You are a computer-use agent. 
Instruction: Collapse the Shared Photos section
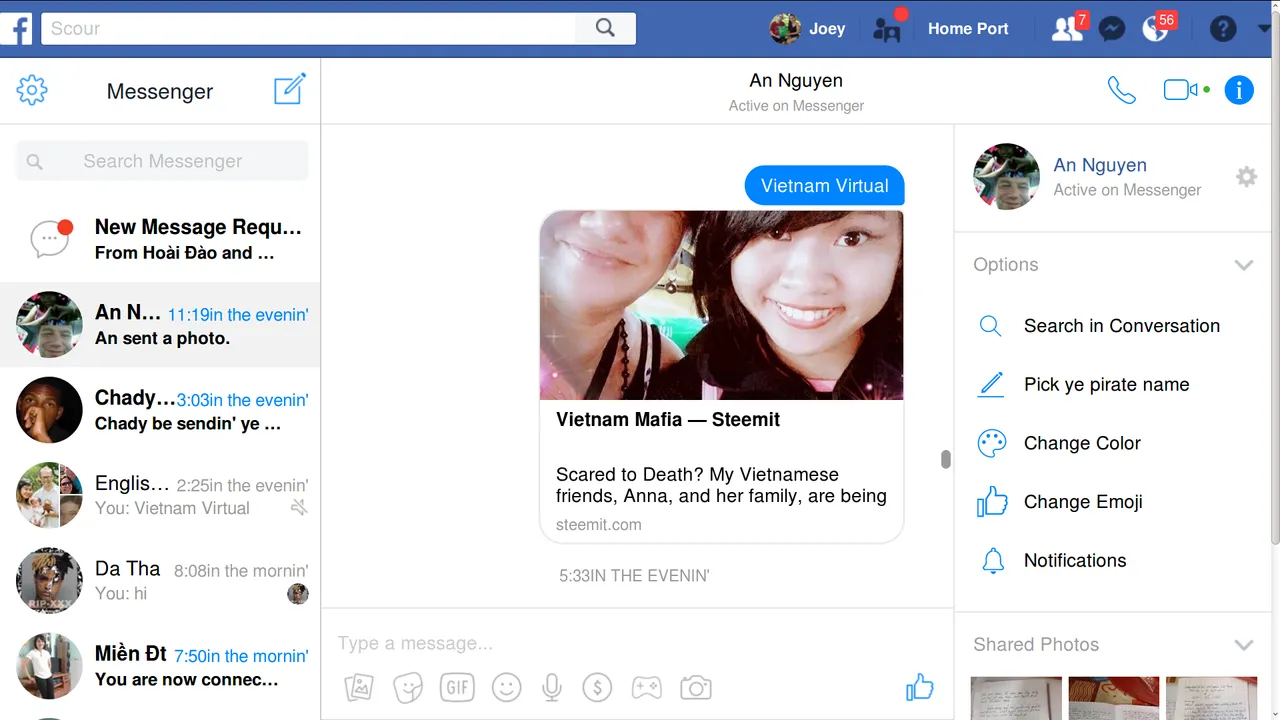click(x=1243, y=645)
